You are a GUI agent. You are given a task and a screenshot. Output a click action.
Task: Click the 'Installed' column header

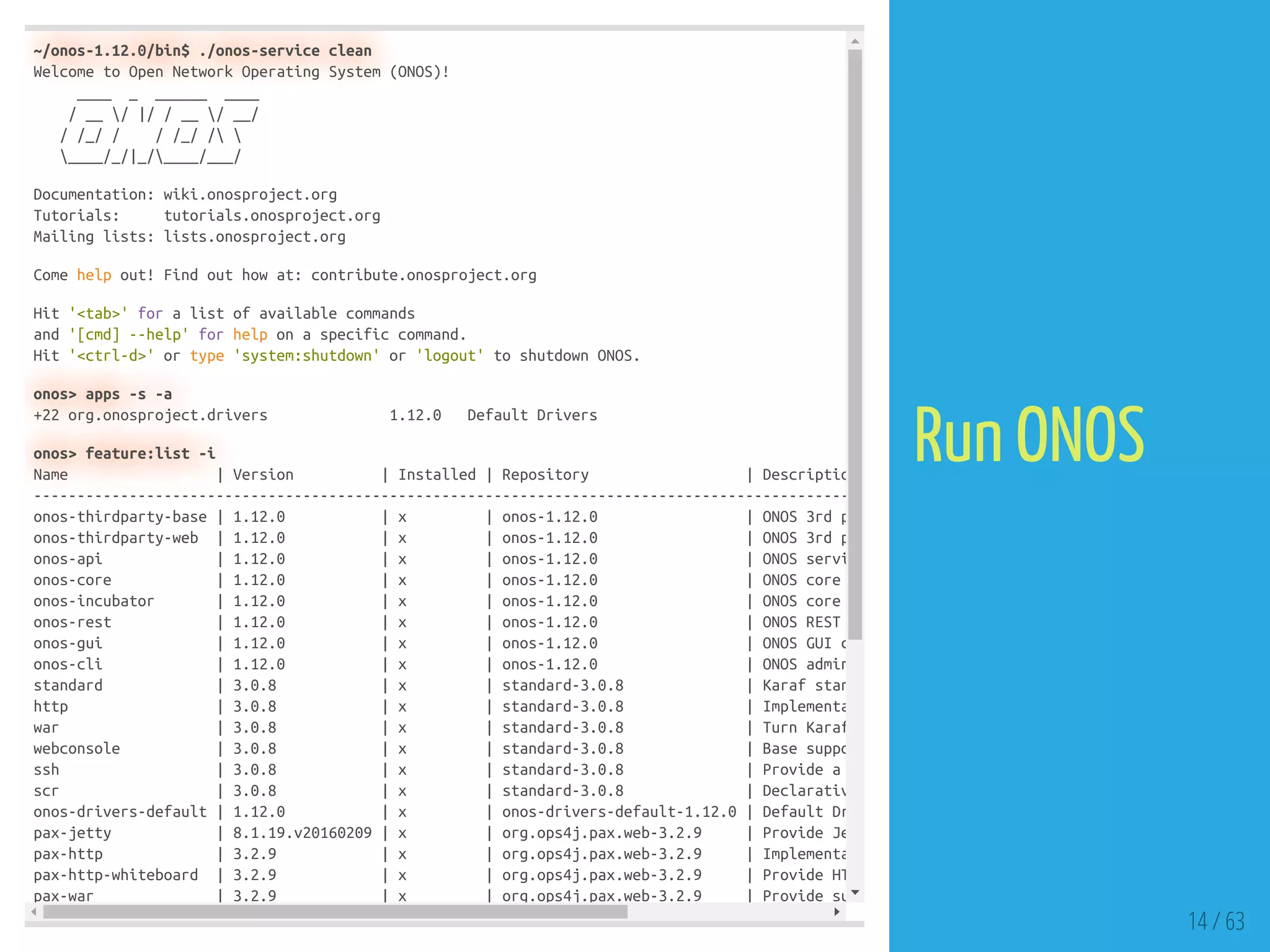click(x=437, y=475)
